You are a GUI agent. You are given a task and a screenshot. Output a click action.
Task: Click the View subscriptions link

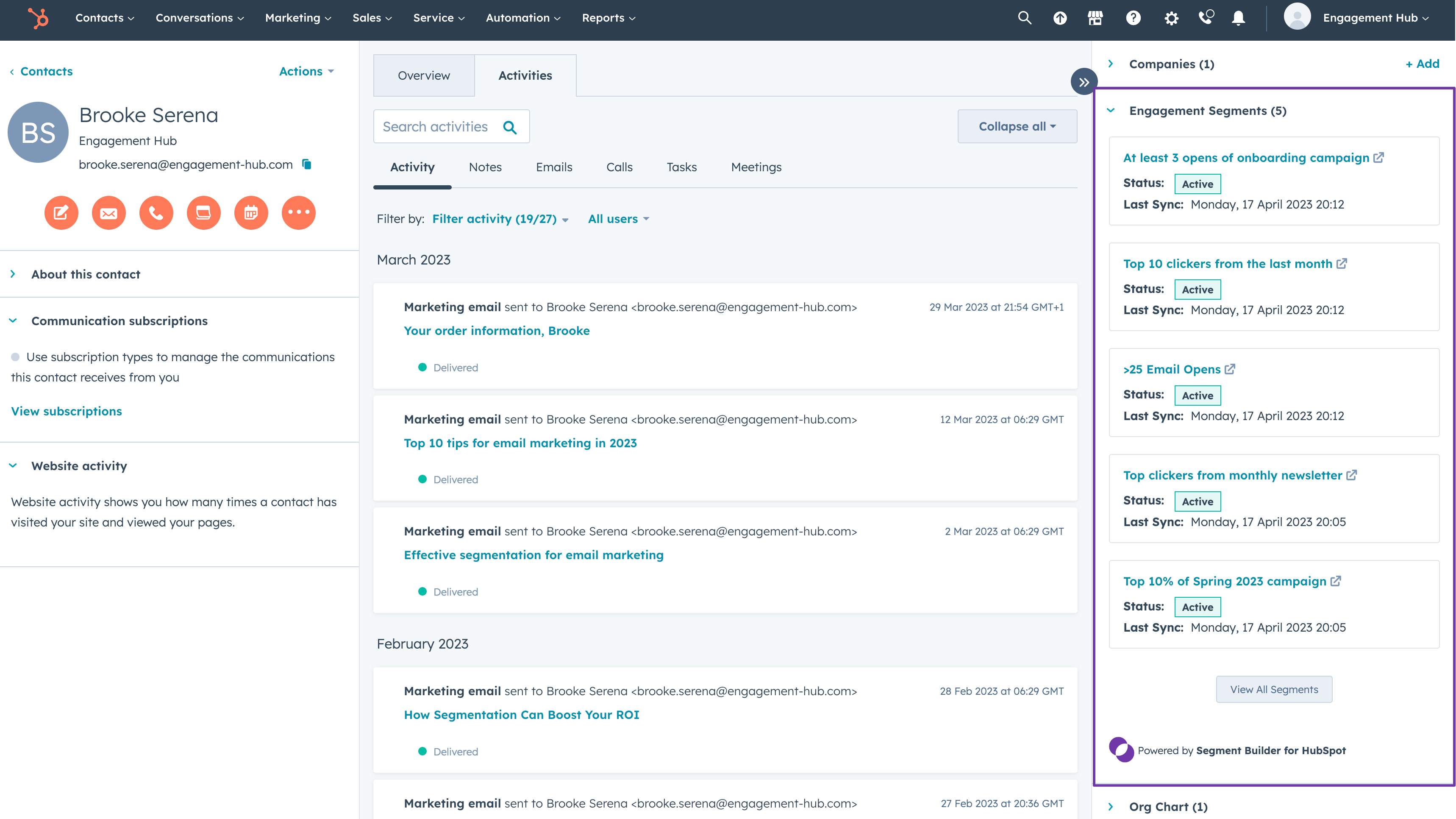[66, 411]
